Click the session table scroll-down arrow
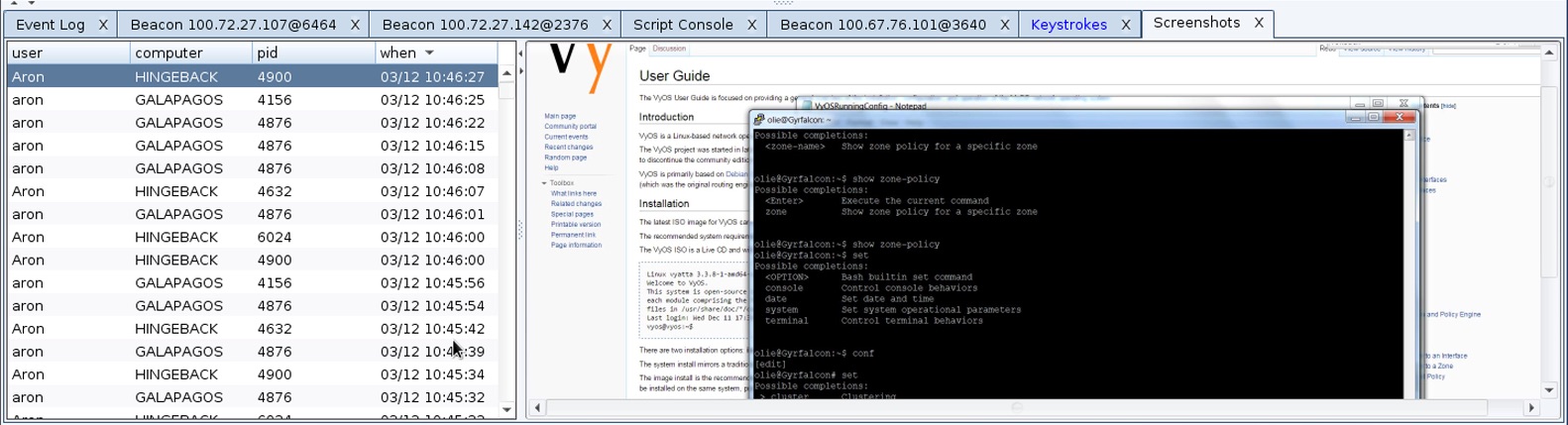Viewport: 1568px width, 425px height. [506, 409]
